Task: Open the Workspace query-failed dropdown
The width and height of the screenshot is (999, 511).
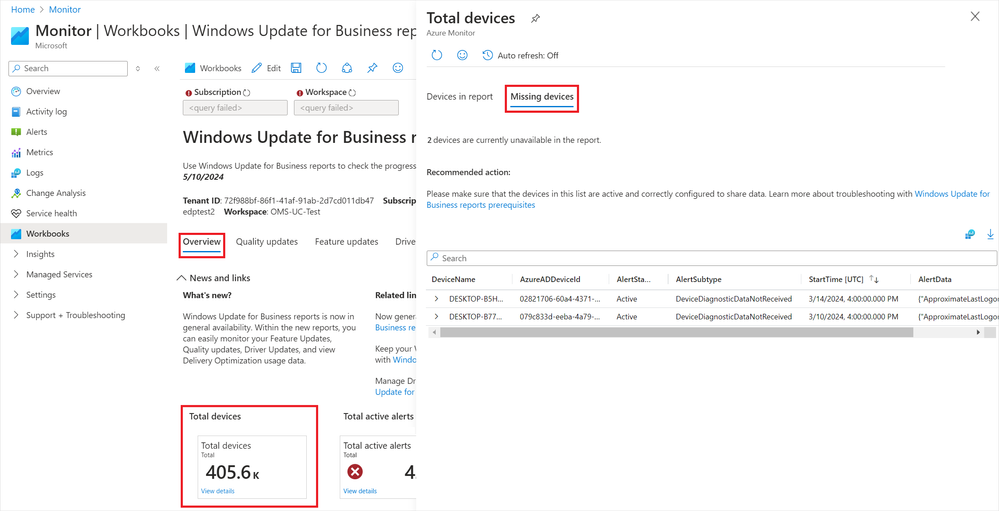Action: [x=346, y=108]
